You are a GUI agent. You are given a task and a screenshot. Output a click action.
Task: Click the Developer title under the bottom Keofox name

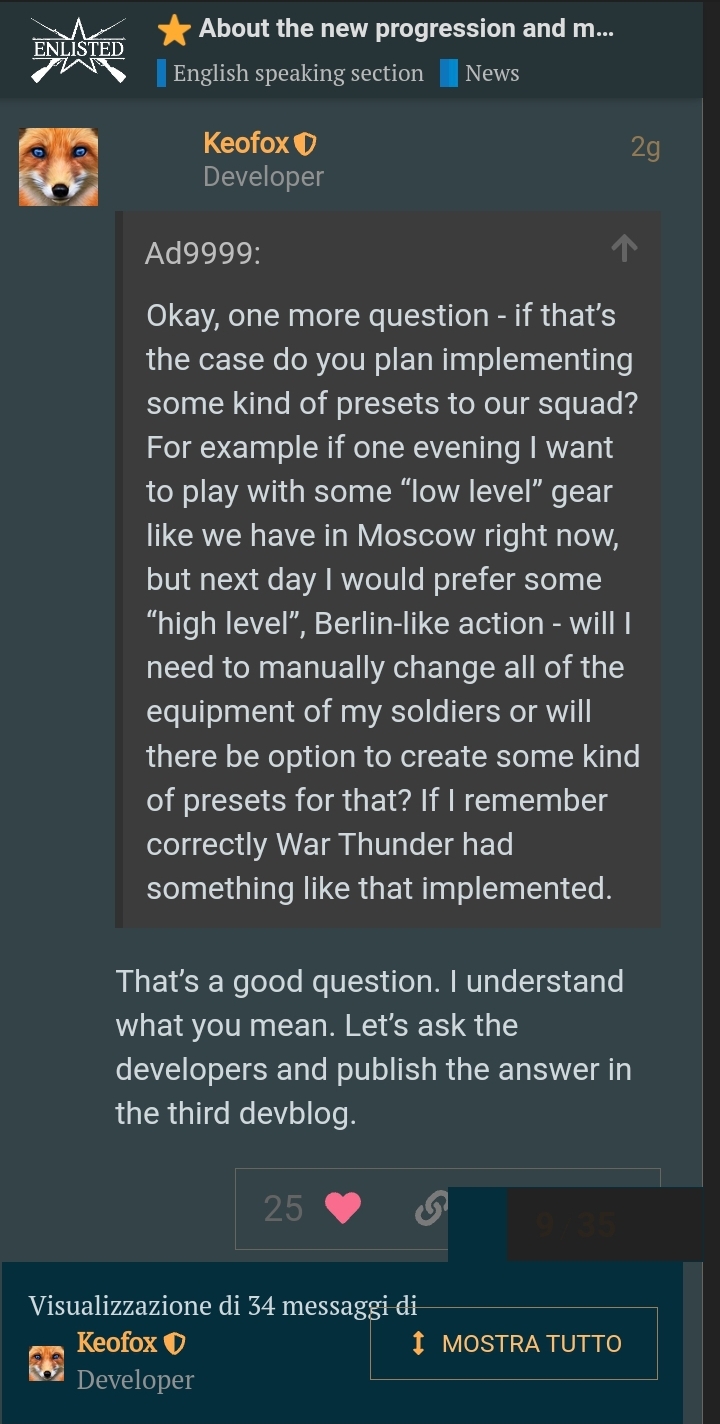click(x=135, y=1380)
